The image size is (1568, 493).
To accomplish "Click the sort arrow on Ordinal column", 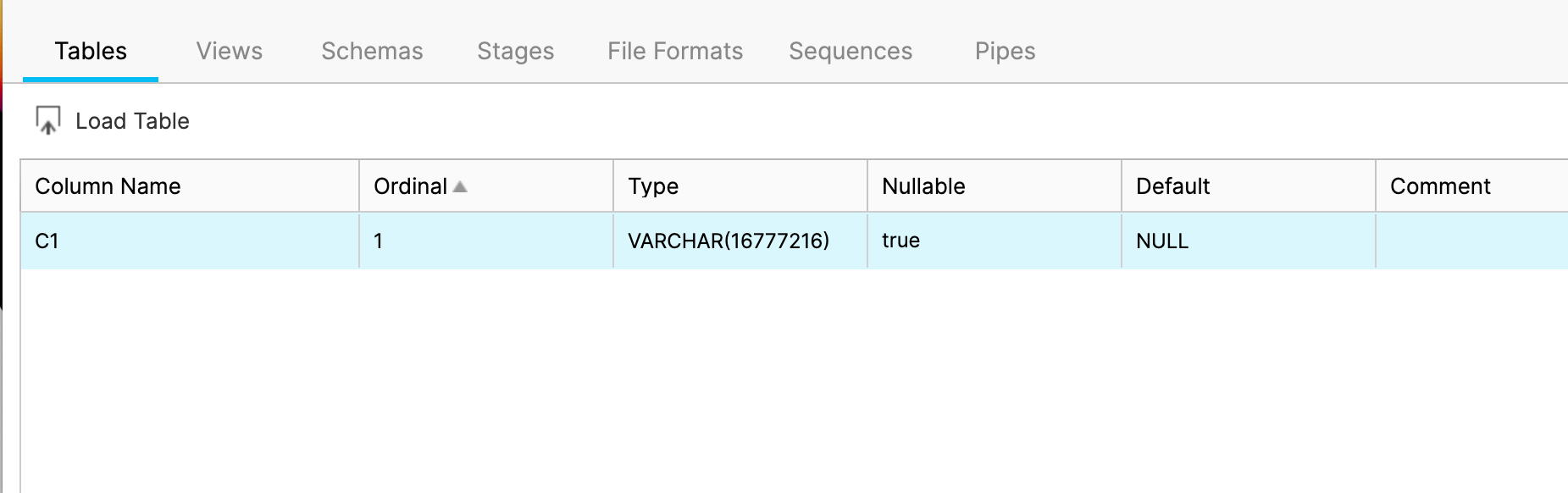I will [x=460, y=186].
